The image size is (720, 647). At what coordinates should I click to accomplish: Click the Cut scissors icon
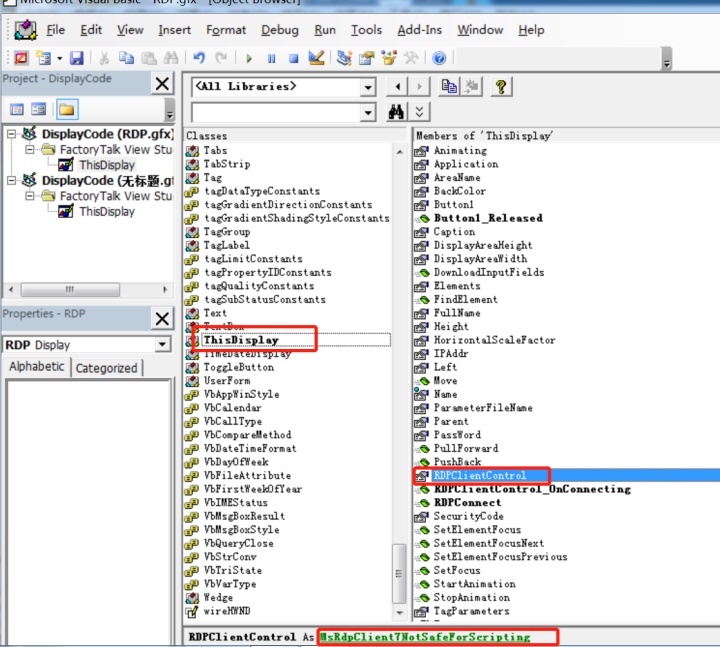(104, 58)
